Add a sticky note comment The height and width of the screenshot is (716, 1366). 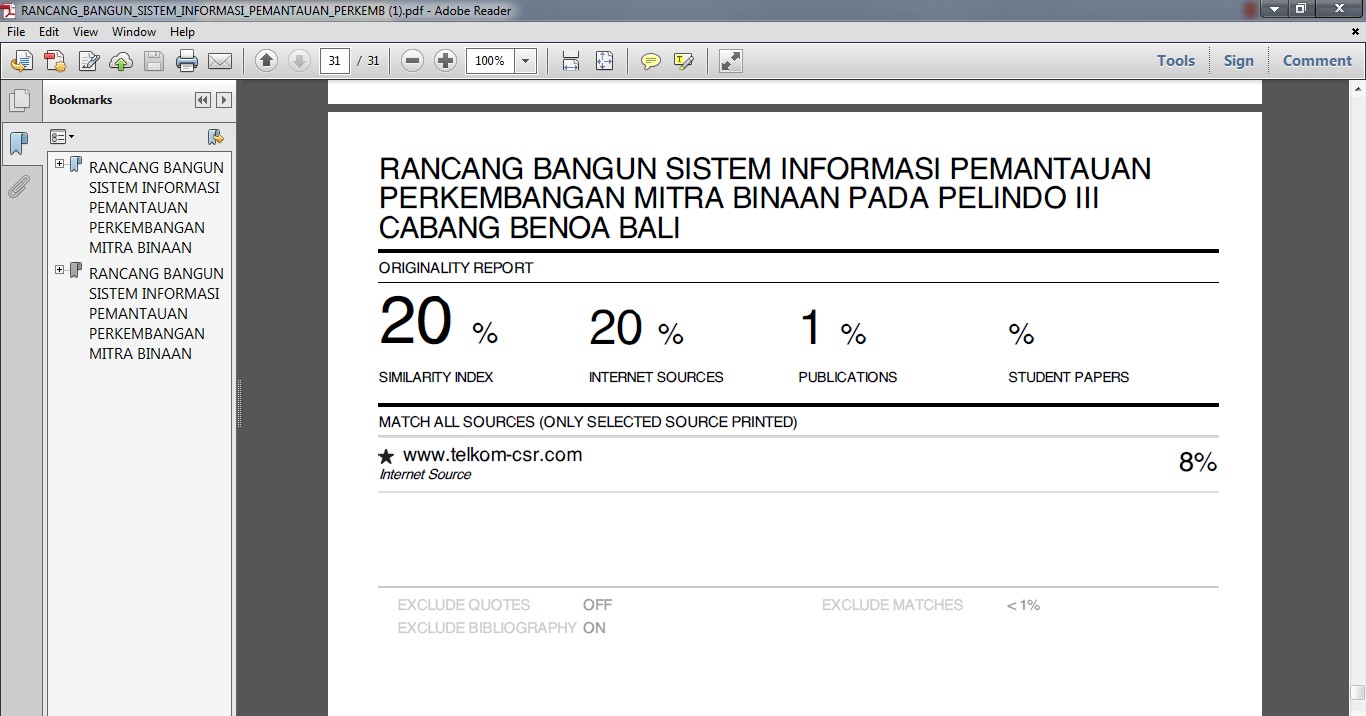pyautogui.click(x=651, y=61)
